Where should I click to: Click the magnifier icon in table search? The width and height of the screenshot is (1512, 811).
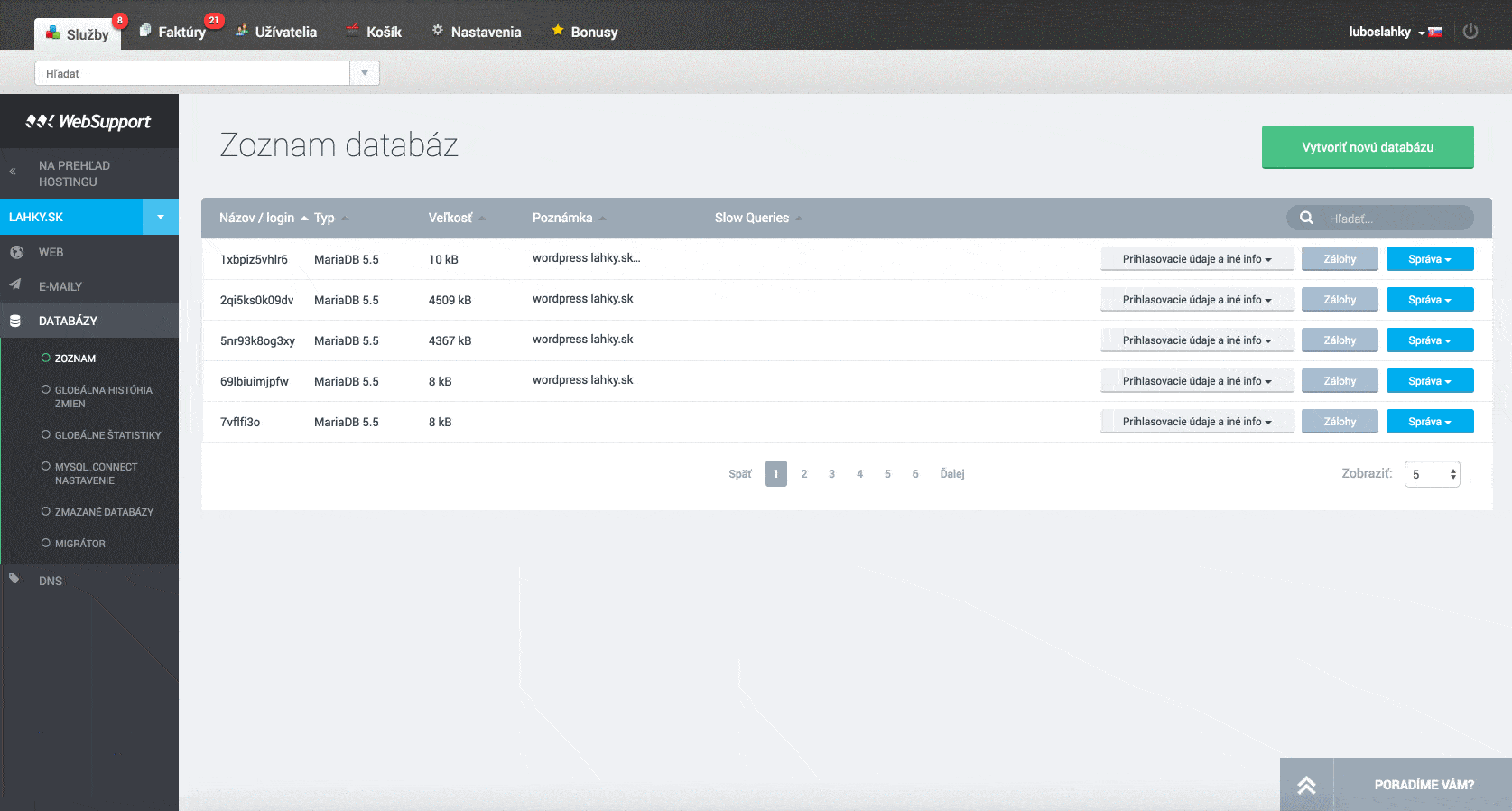tap(1306, 218)
